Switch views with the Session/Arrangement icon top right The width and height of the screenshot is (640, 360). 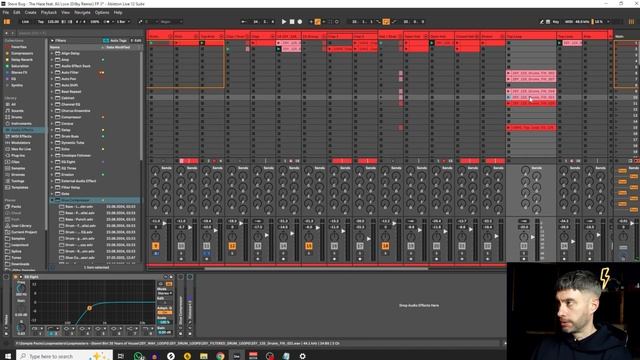pos(631,22)
